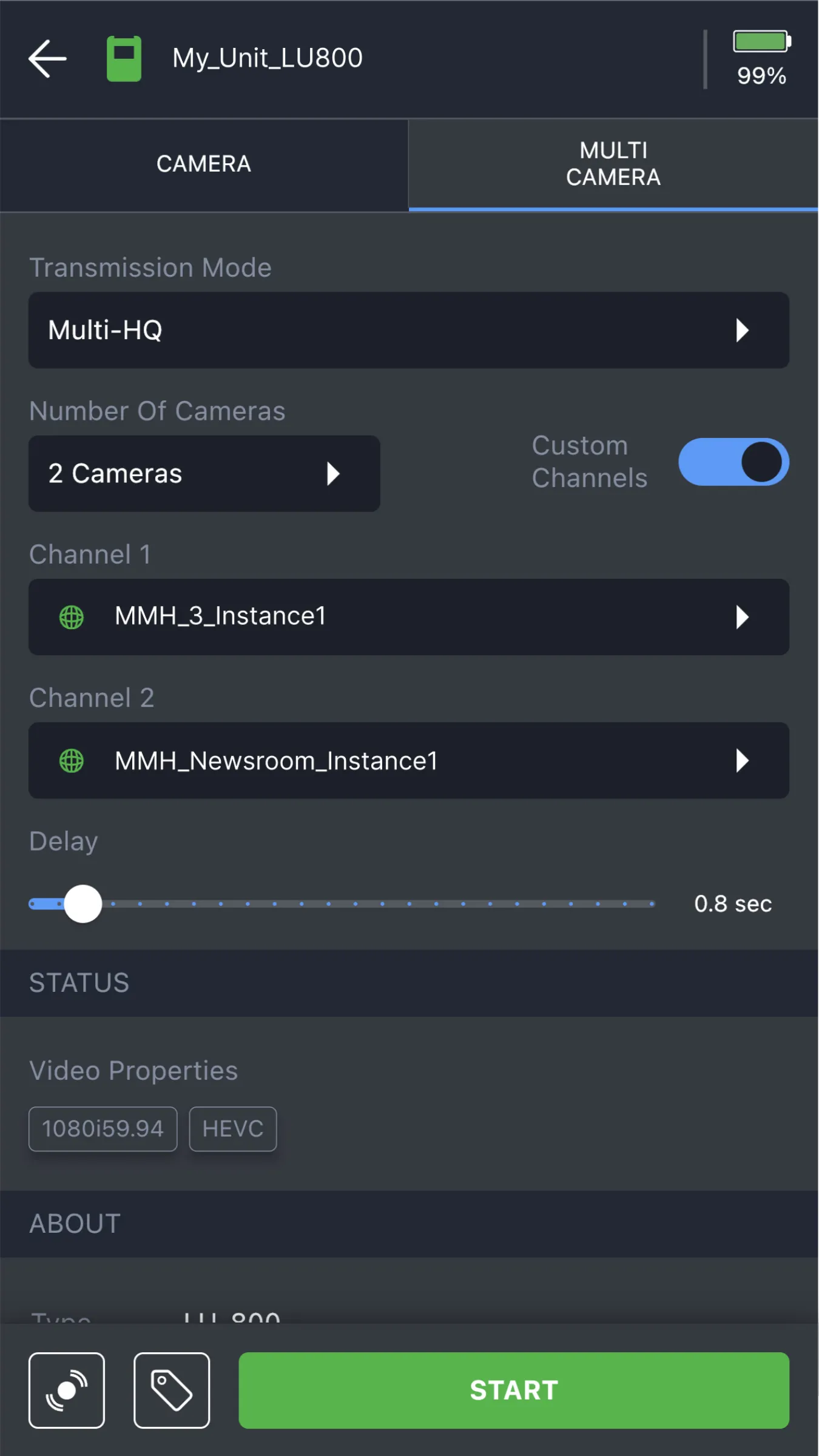
Task: Tap the globe icon beside MMH_3_Instance1
Action: (72, 617)
